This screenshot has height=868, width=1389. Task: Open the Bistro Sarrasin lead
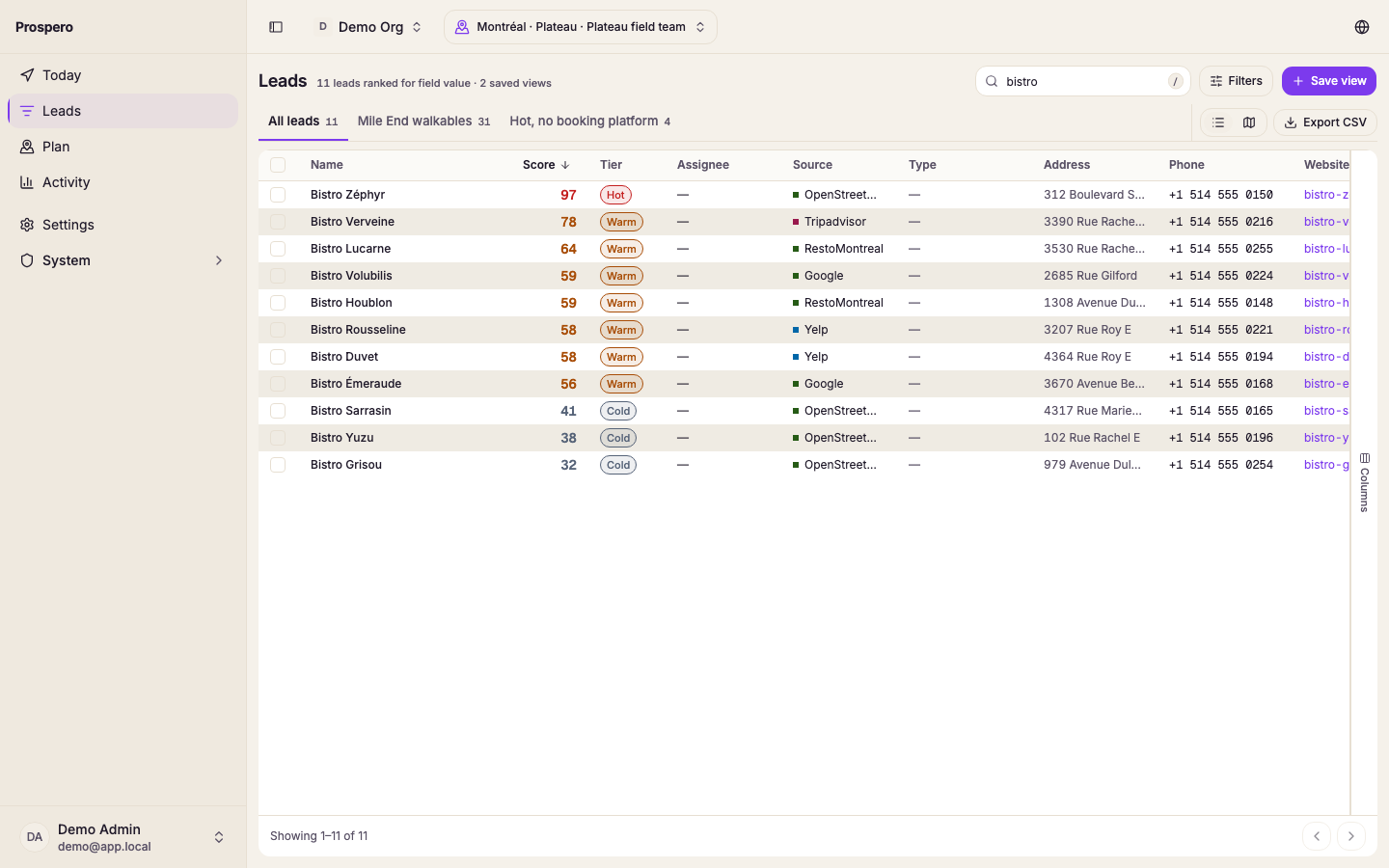tap(351, 411)
